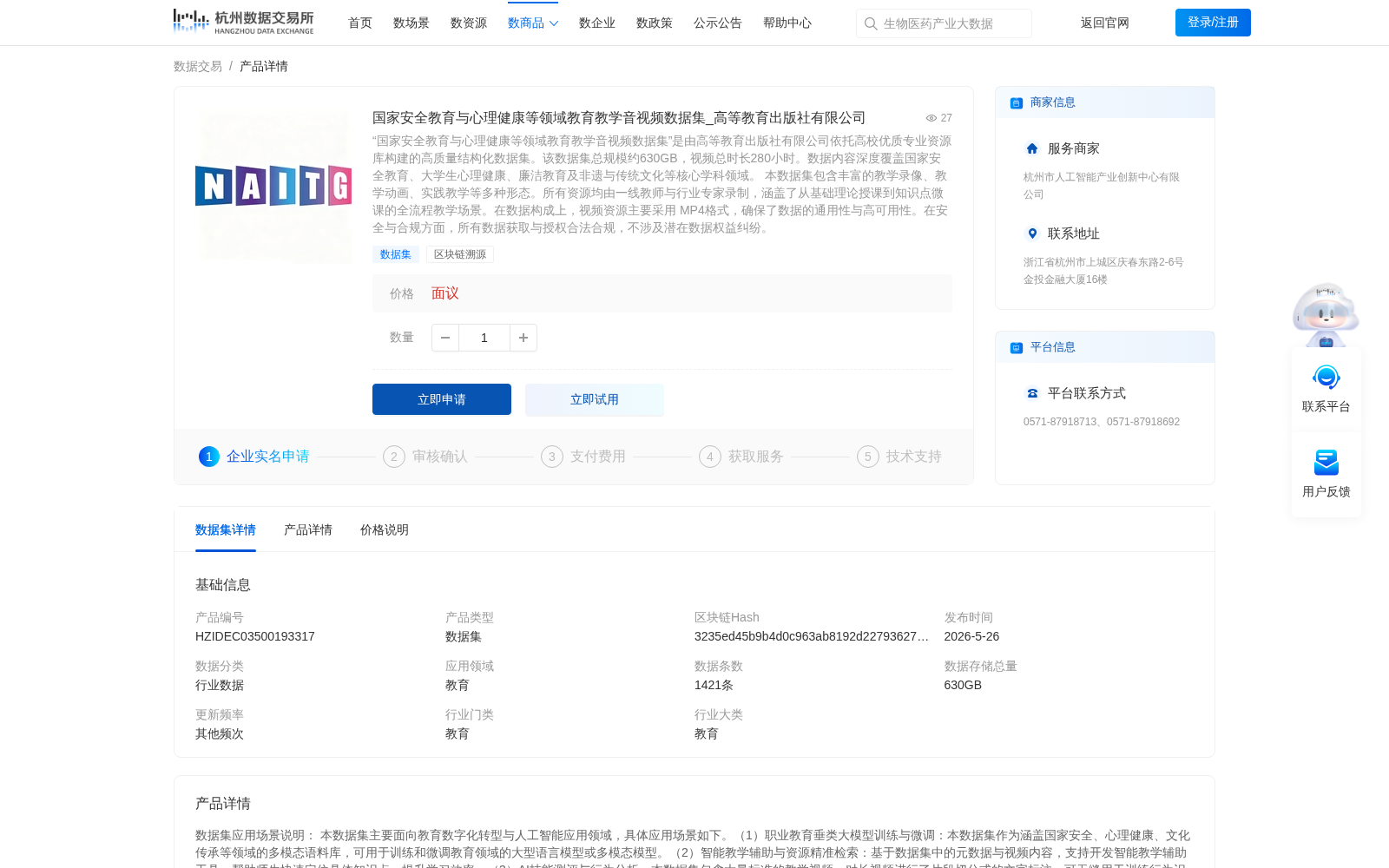Click the eye view-count icon

pyautogui.click(x=931, y=118)
